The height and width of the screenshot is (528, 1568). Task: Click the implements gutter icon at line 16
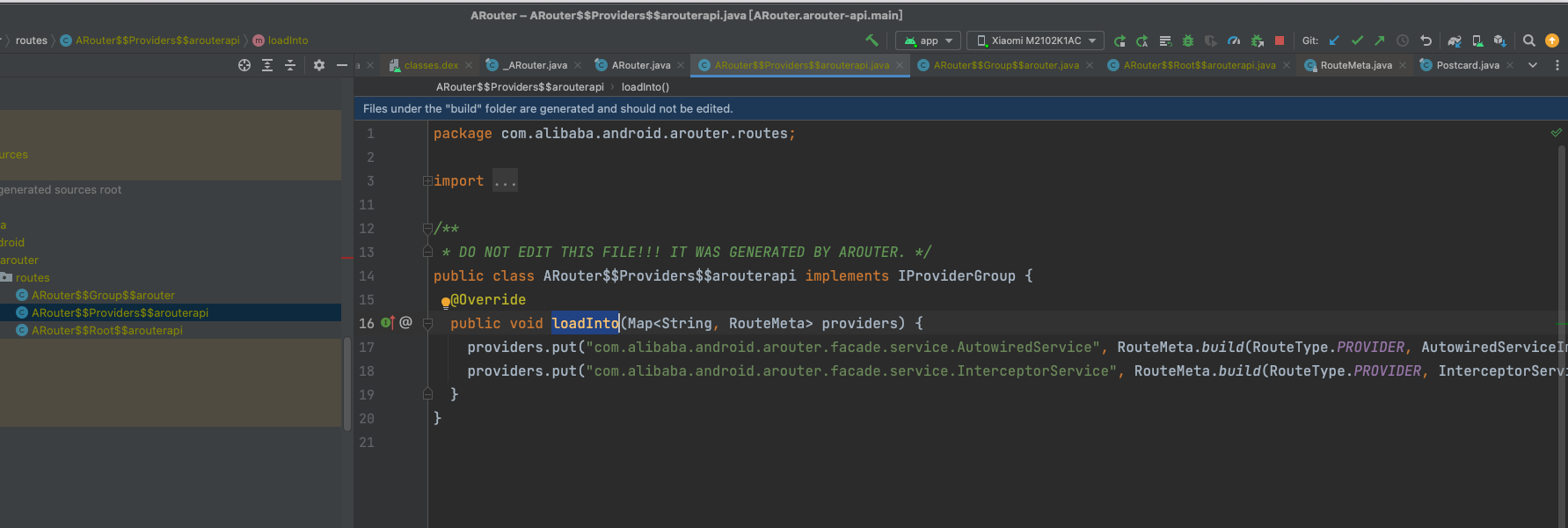388,323
